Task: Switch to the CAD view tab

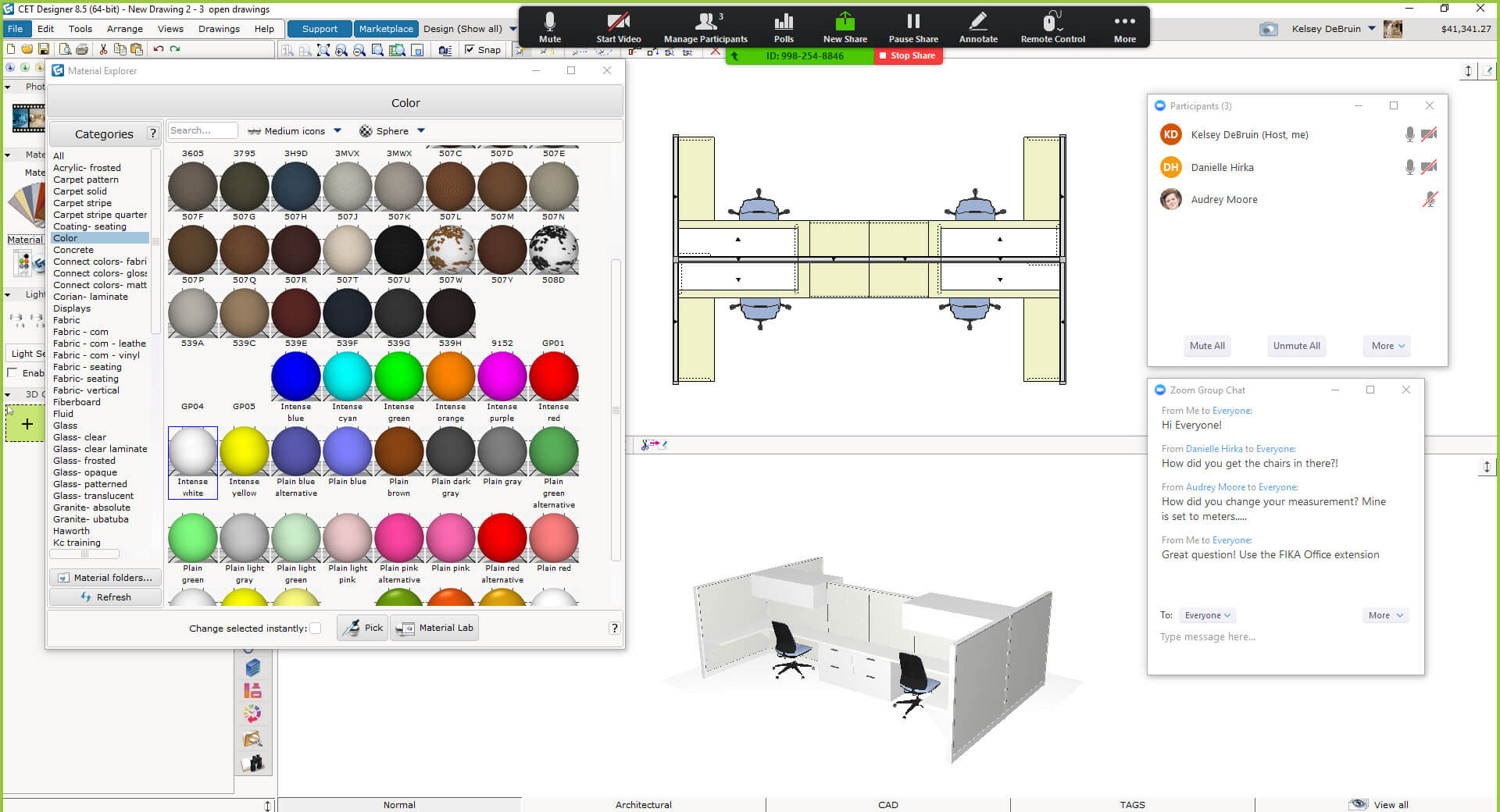Action: pos(887,804)
